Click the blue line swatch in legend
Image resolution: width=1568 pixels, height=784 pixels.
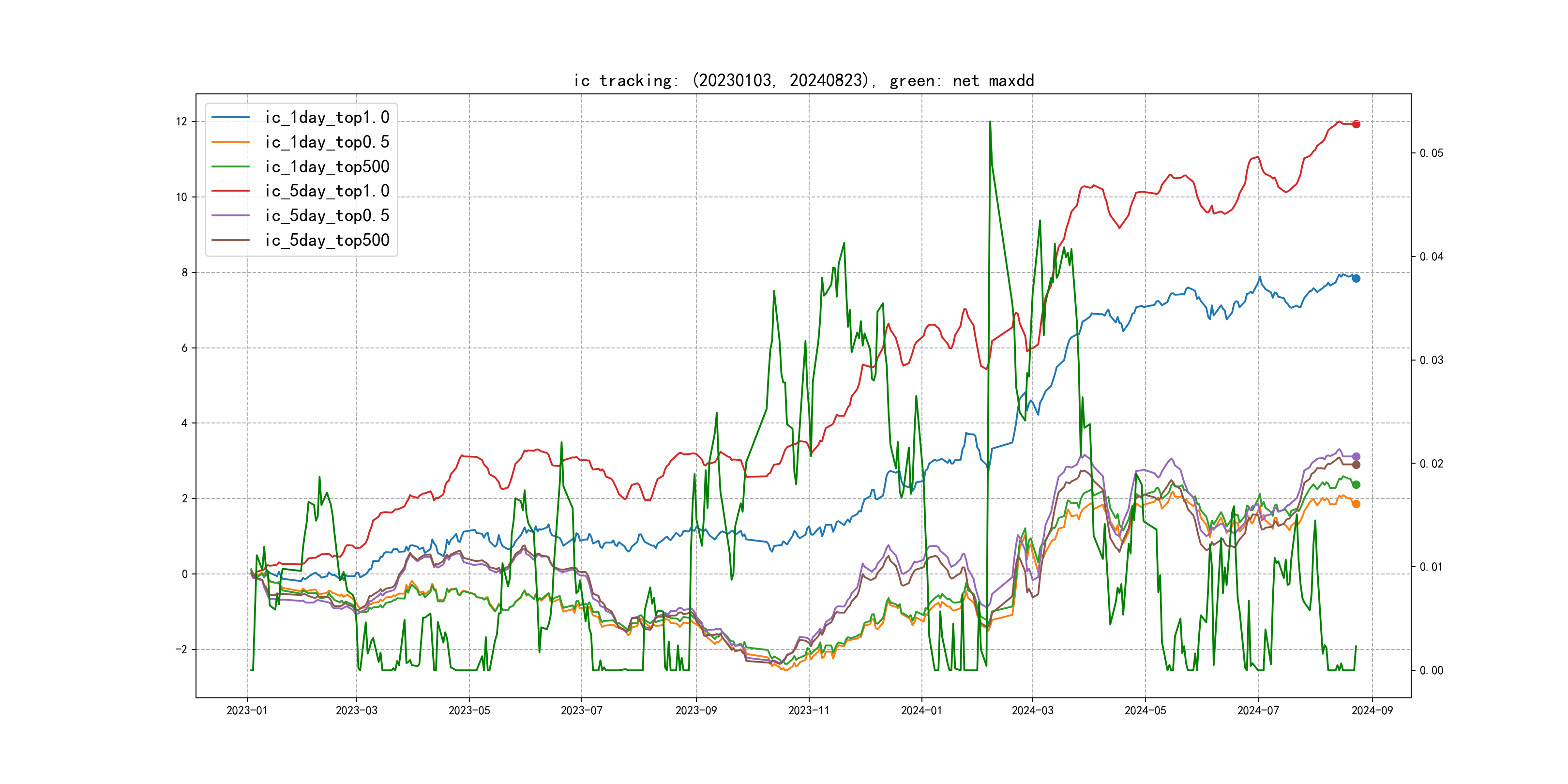[x=230, y=118]
